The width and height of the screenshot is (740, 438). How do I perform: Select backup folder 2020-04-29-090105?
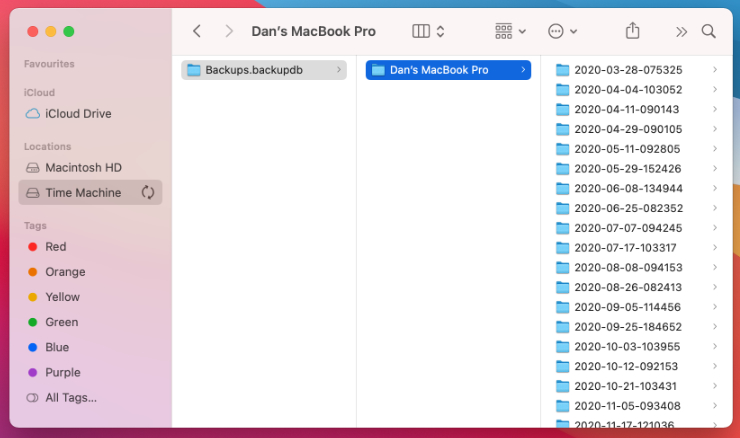(x=637, y=129)
